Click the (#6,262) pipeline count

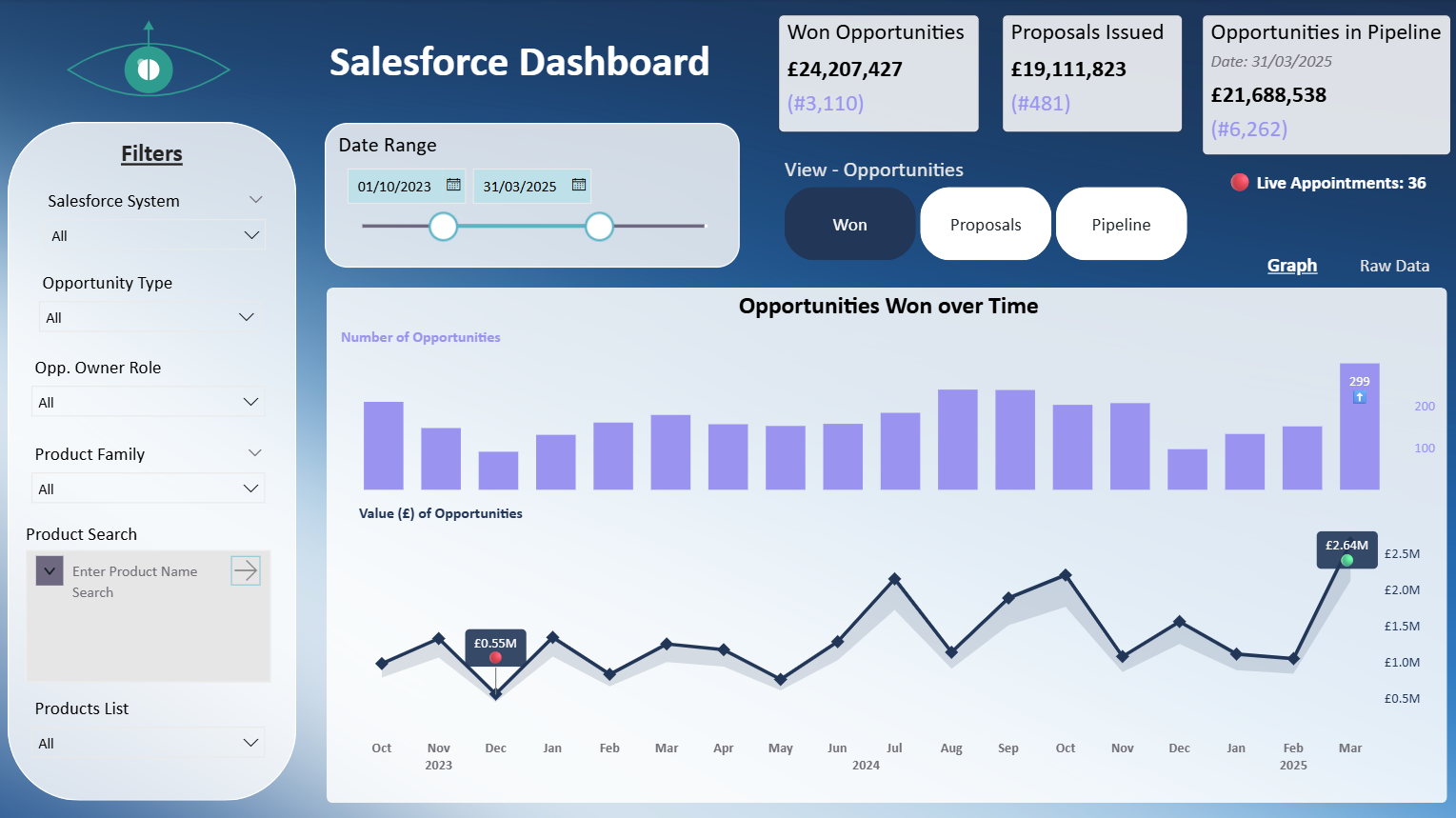[x=1249, y=130]
